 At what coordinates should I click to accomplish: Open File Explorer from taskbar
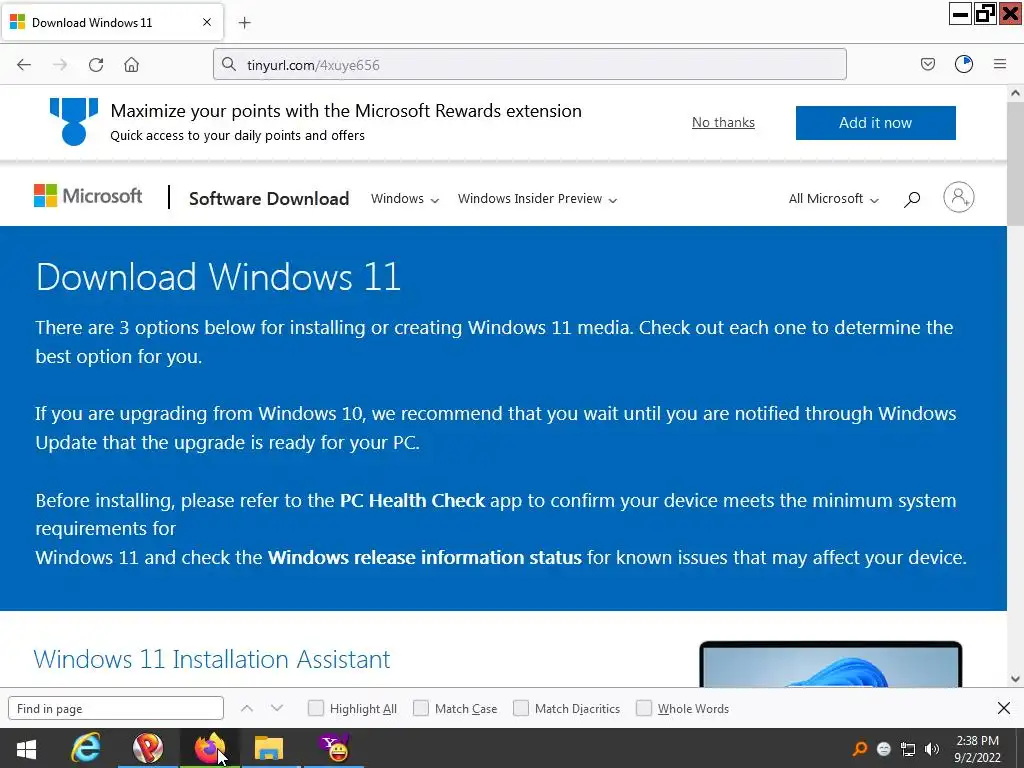(x=269, y=748)
